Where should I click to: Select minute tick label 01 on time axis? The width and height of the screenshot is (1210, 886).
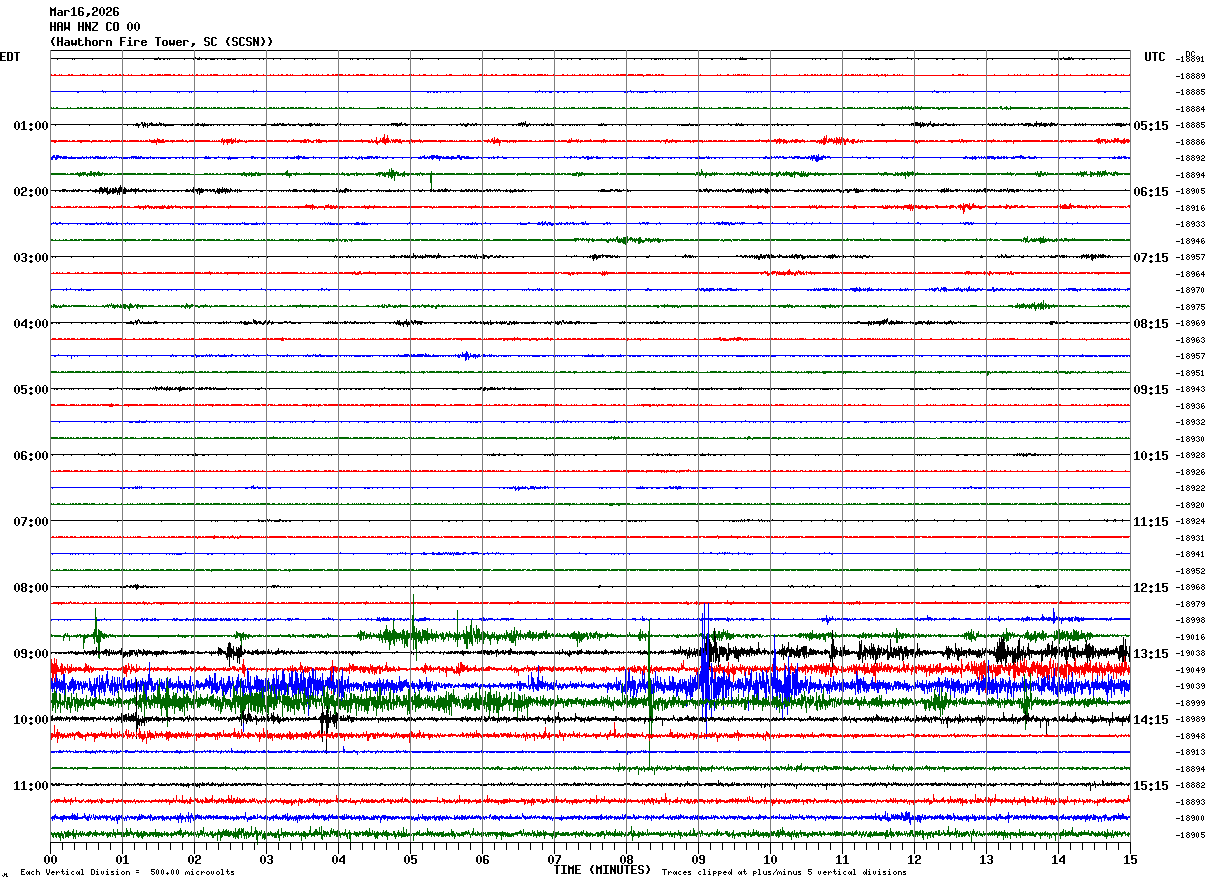coord(122,859)
